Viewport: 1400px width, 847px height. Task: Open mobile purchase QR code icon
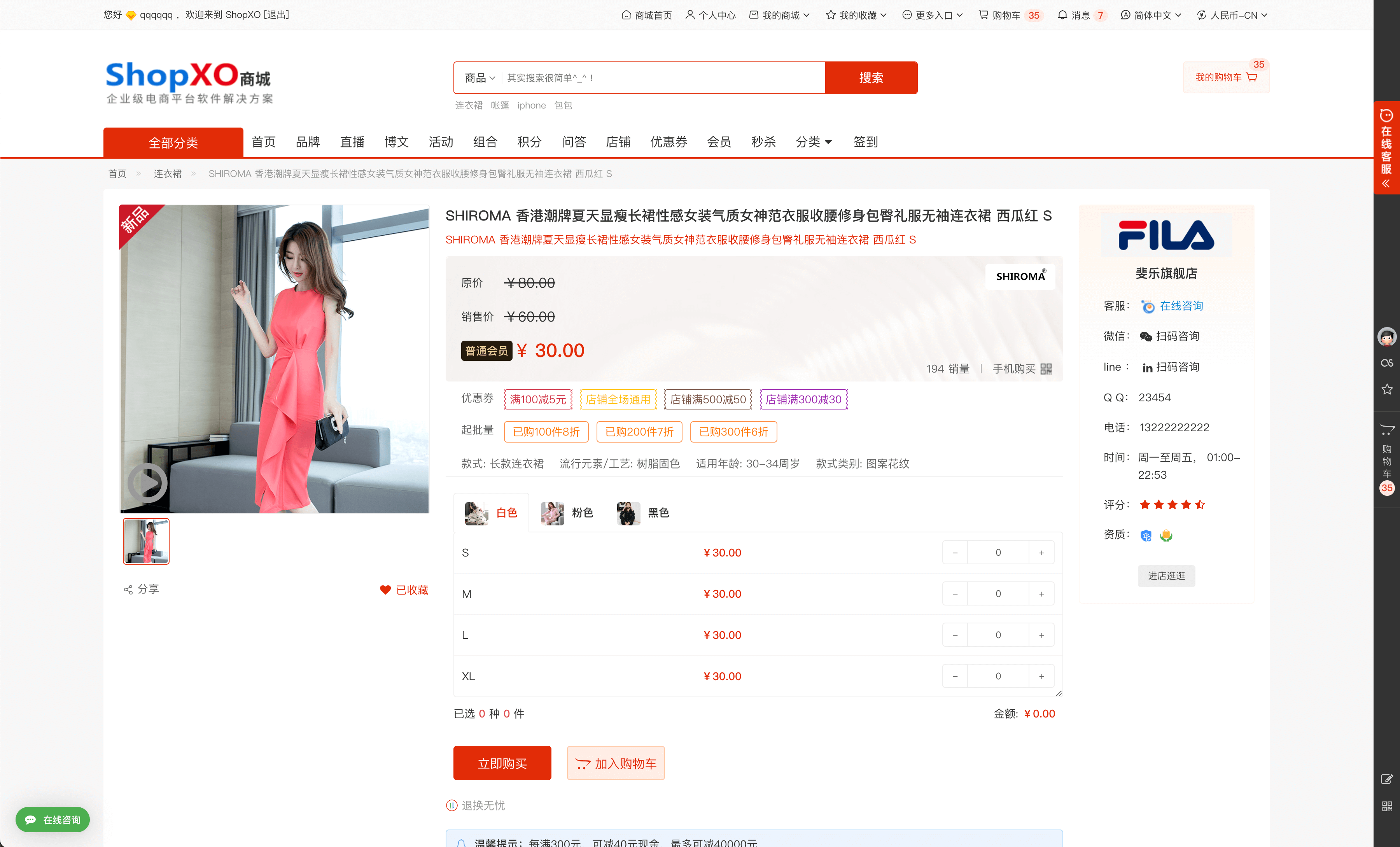(x=1046, y=369)
